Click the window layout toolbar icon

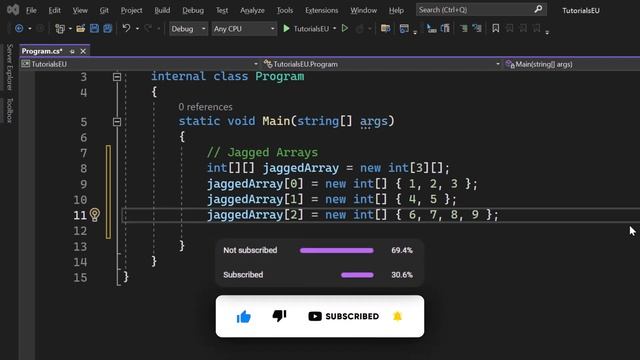[404, 29]
